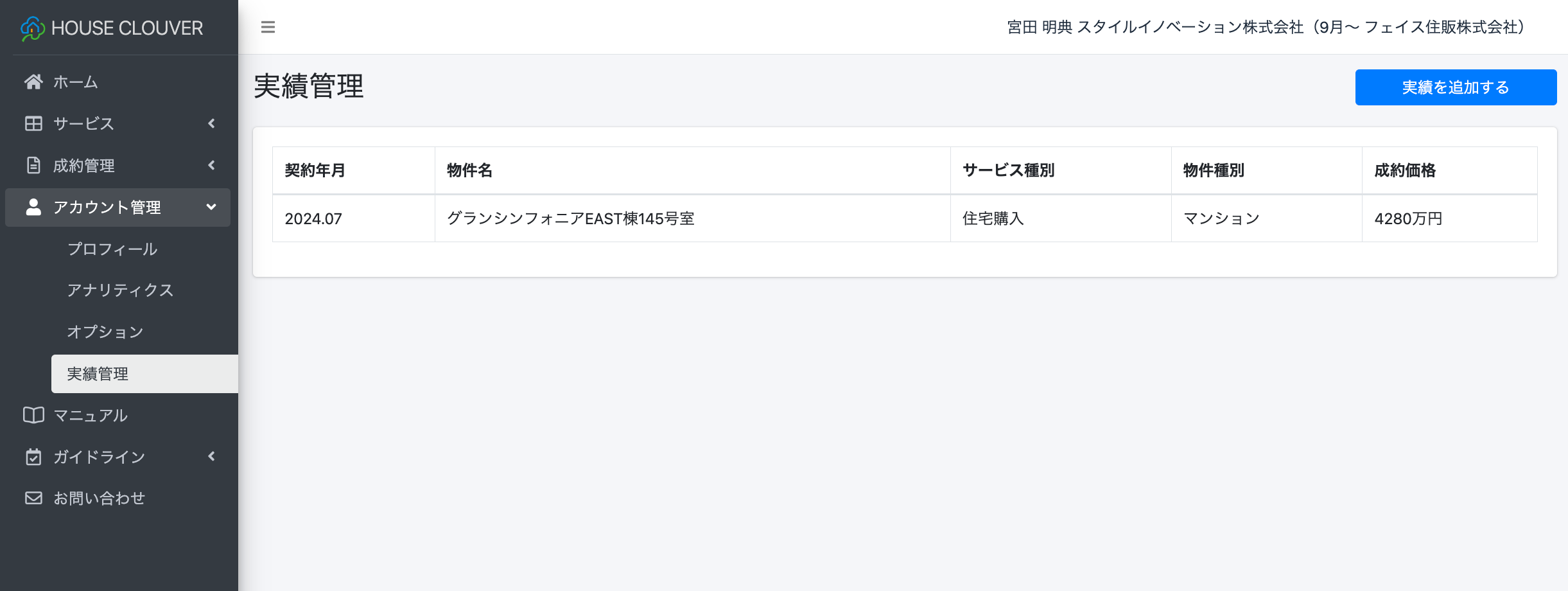Click the hamburger menu icon
This screenshot has width=1568, height=591.
click(268, 27)
